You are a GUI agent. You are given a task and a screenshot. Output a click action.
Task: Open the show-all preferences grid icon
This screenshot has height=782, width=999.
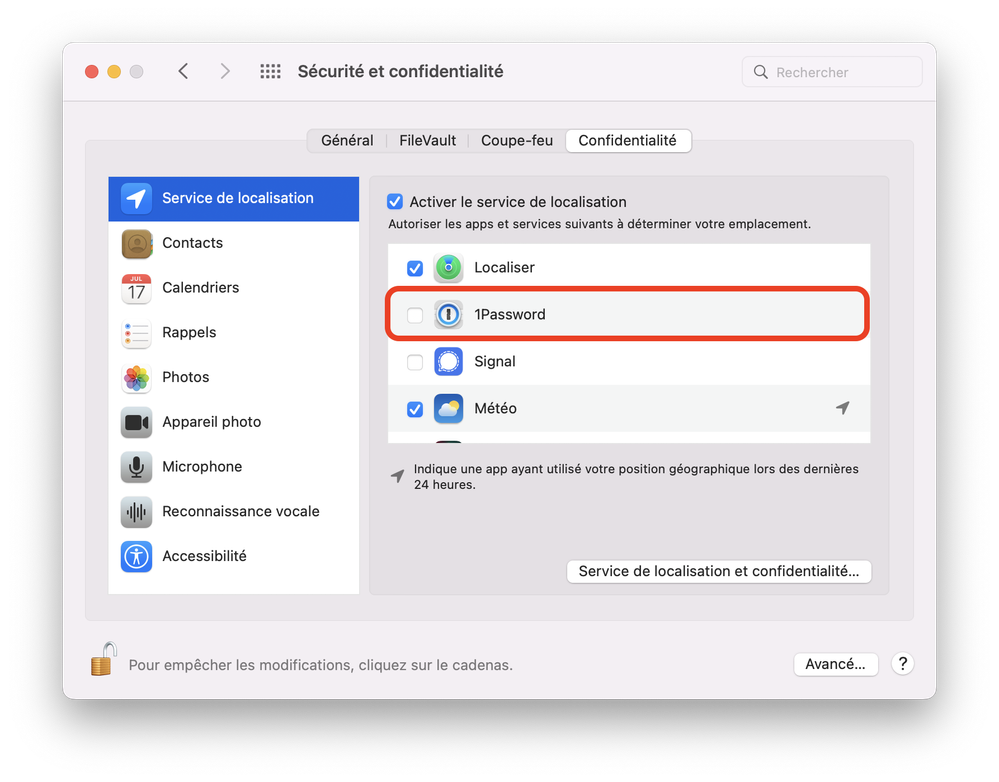pos(270,72)
